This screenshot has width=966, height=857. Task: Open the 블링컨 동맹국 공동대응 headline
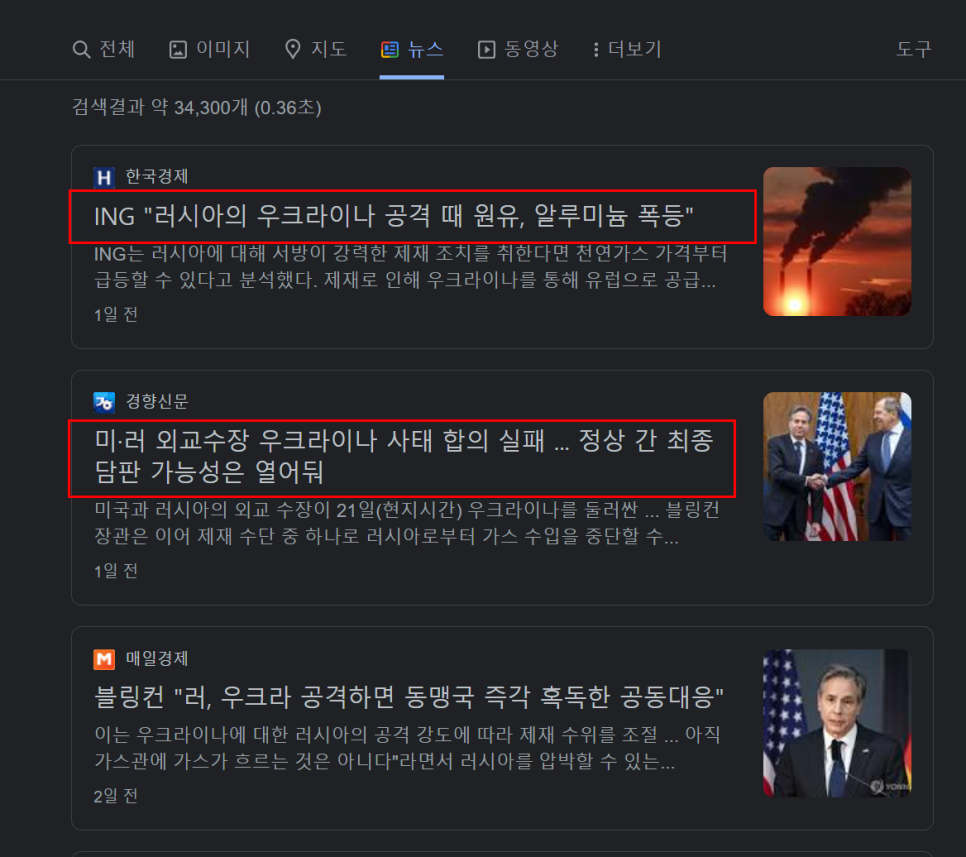click(x=408, y=697)
